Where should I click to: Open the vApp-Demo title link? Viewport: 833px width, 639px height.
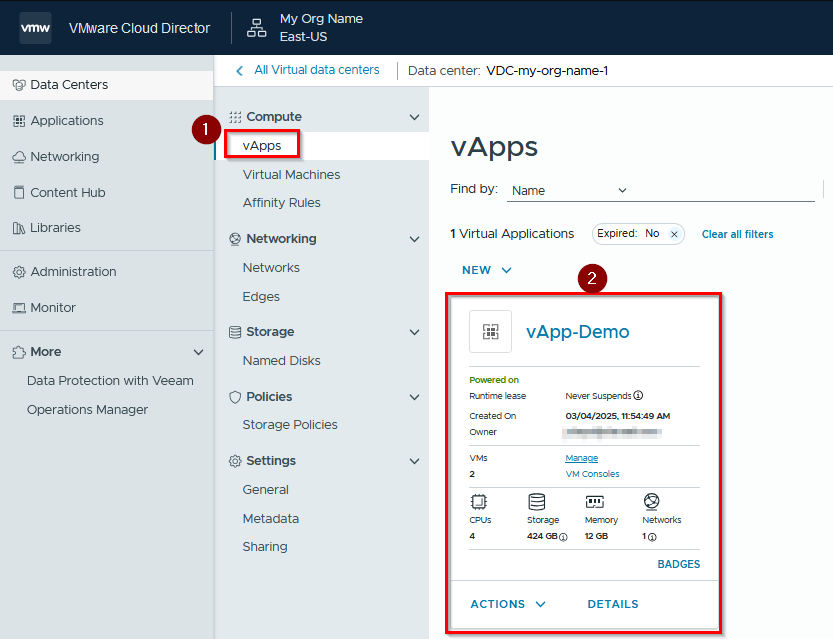coord(577,332)
